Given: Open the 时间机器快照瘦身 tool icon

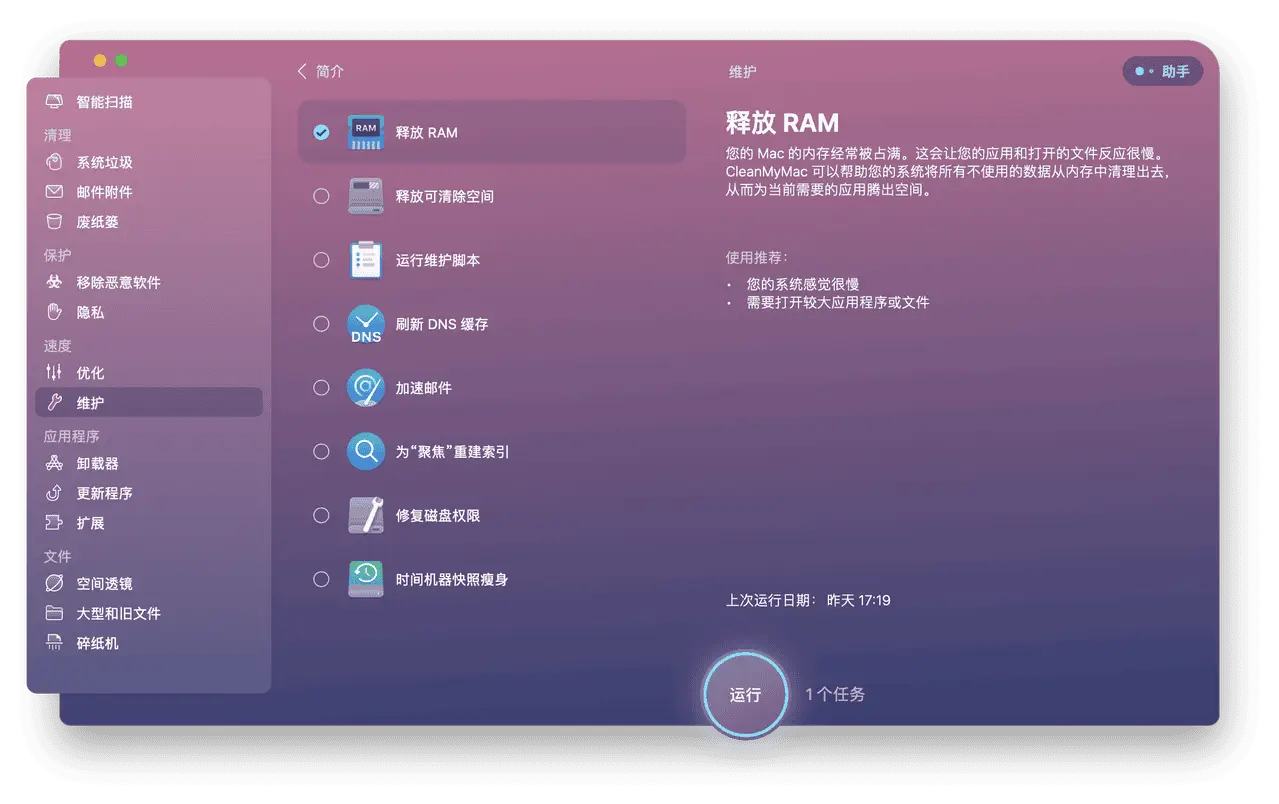Looking at the screenshot, I should pyautogui.click(x=366, y=579).
